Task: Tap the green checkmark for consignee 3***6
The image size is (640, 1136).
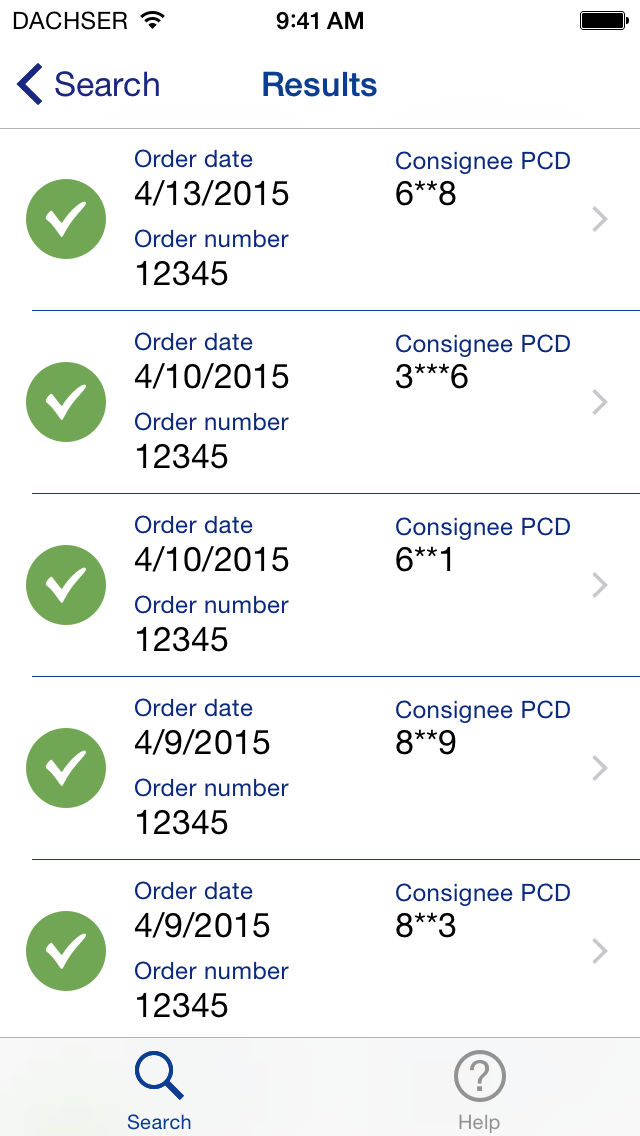Action: point(66,402)
